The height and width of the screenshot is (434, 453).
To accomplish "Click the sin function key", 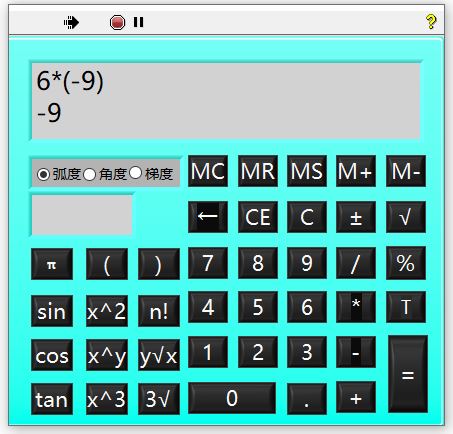I will click(52, 311).
